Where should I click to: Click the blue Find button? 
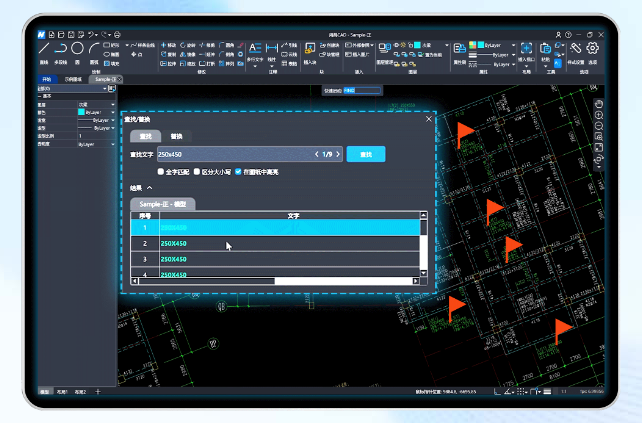point(365,154)
